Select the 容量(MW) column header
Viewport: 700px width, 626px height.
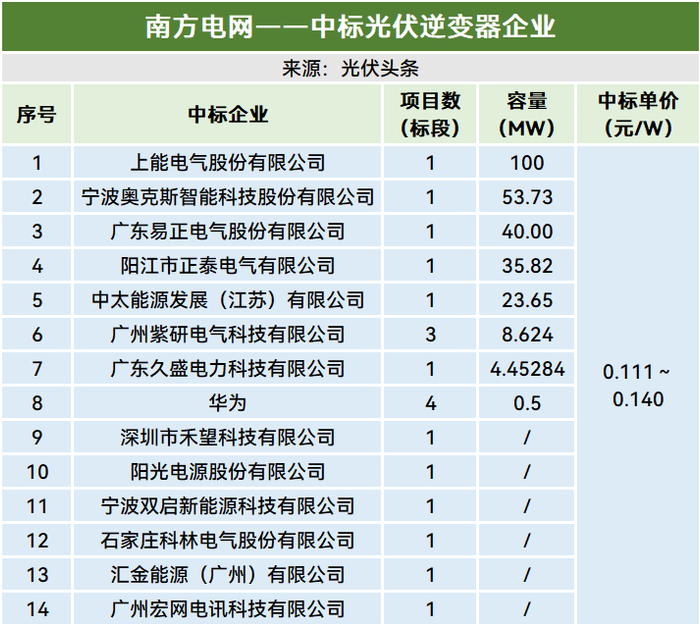(x=527, y=115)
